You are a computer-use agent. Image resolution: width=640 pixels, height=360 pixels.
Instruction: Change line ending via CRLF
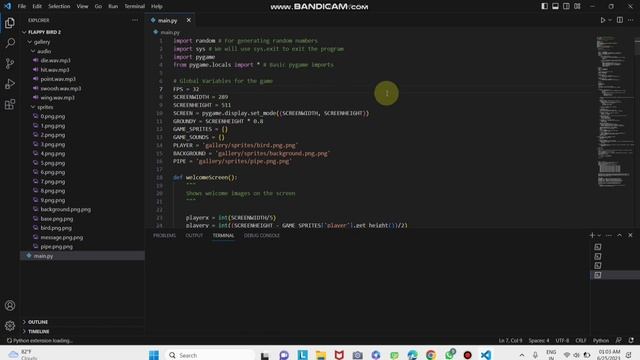point(580,340)
